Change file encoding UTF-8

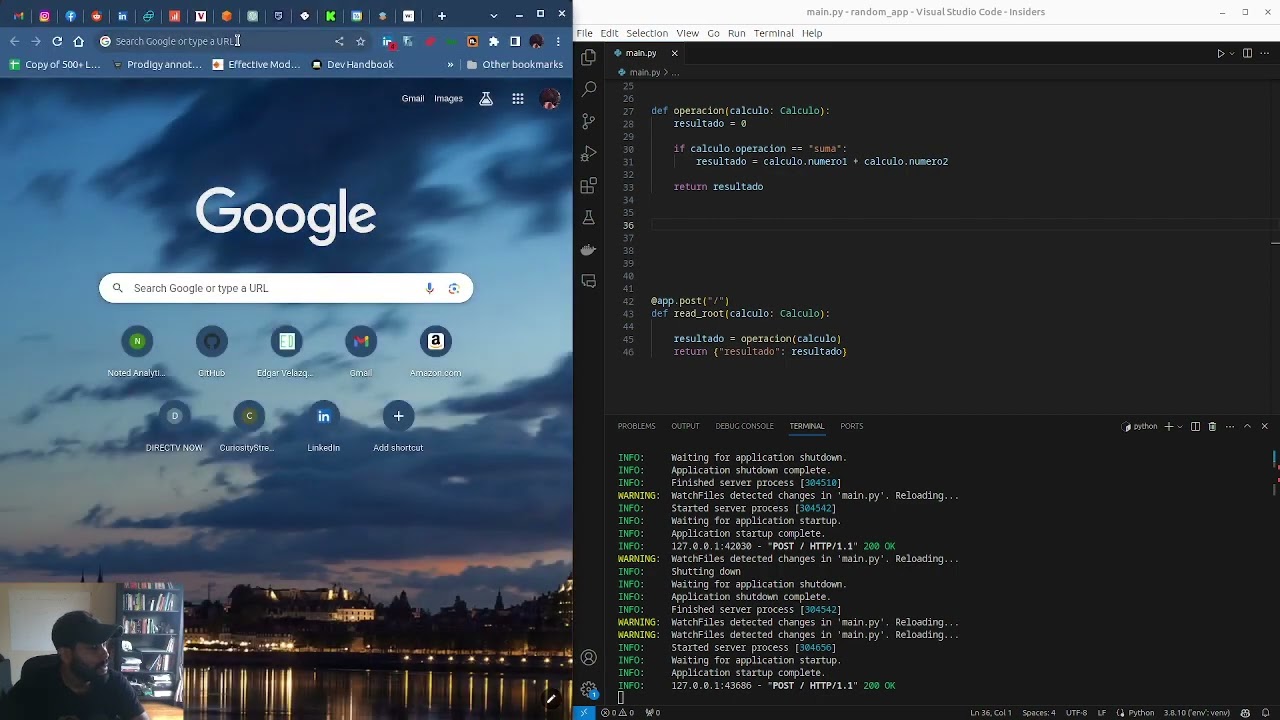pos(1076,713)
